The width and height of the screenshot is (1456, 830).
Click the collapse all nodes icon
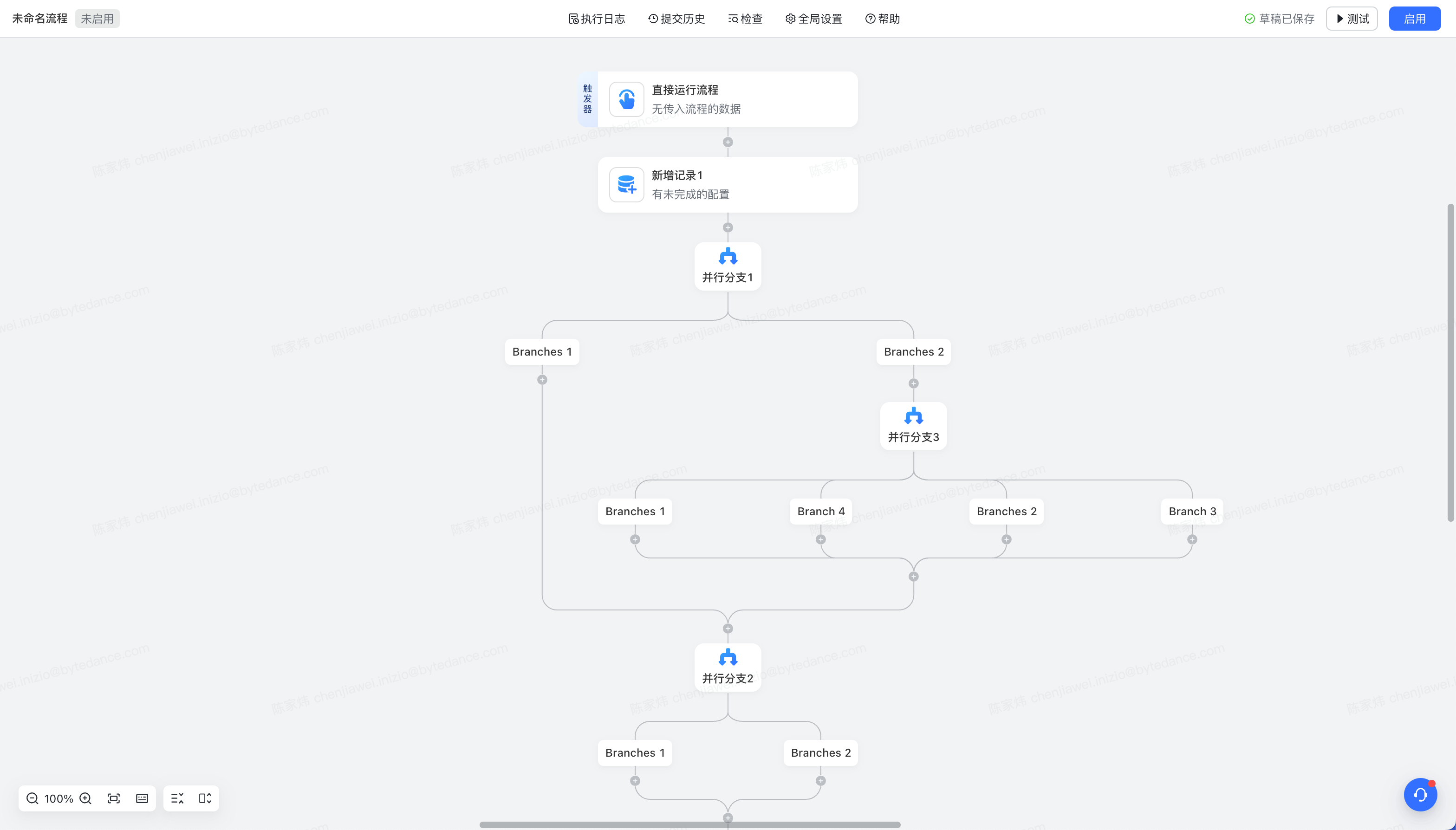(x=177, y=798)
